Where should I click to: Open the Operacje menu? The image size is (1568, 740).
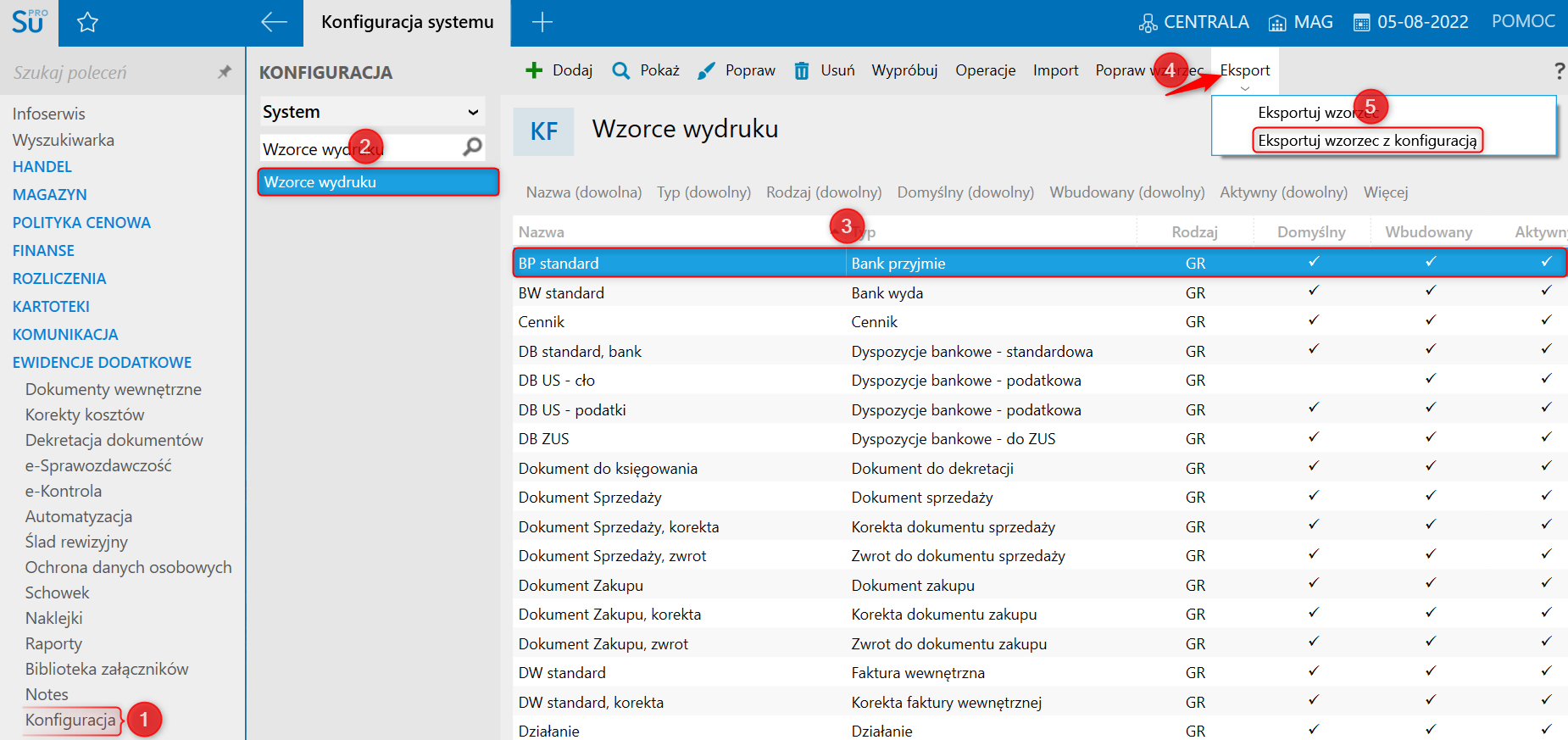coord(985,70)
